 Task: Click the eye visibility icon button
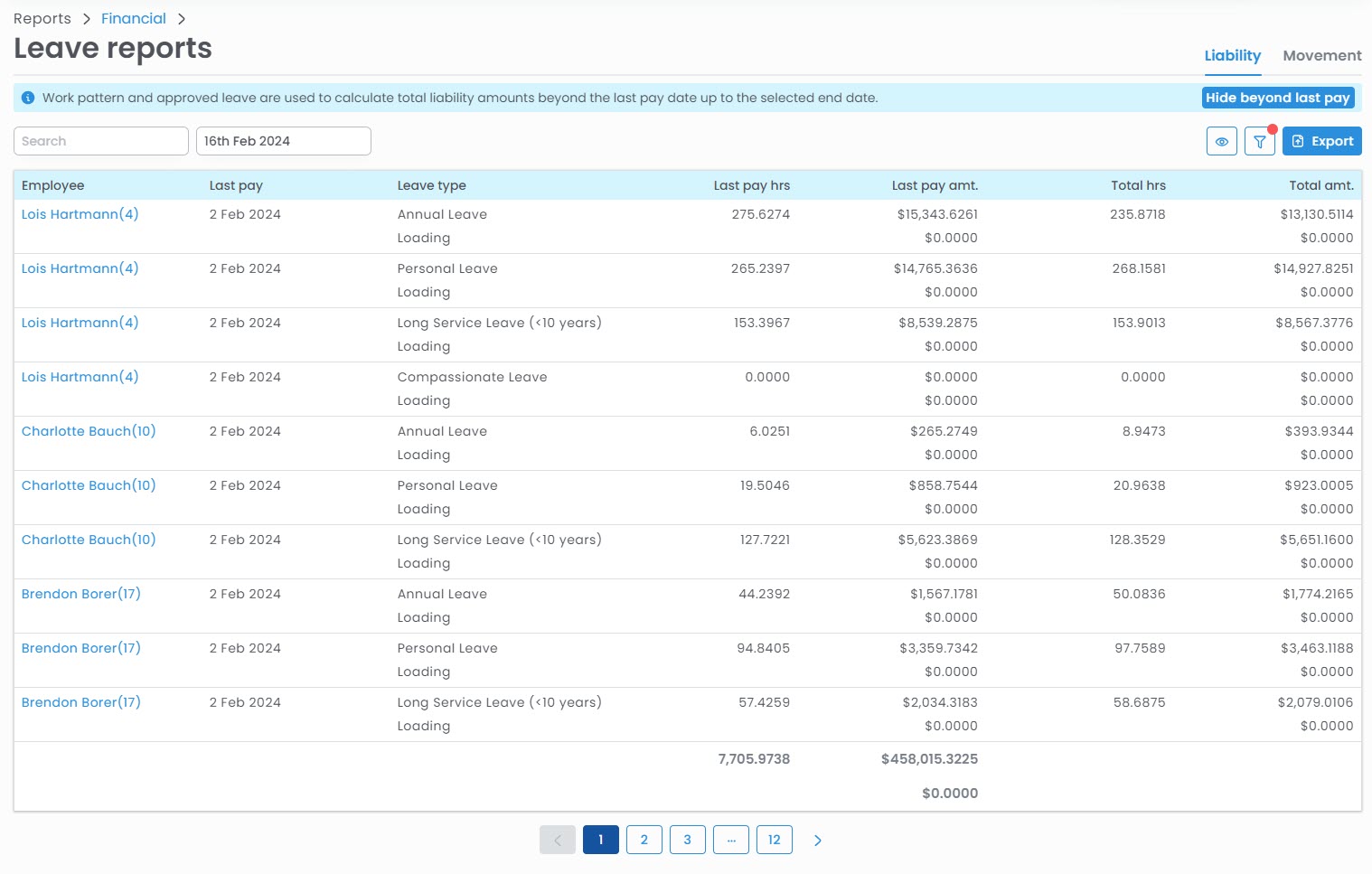pos(1221,141)
